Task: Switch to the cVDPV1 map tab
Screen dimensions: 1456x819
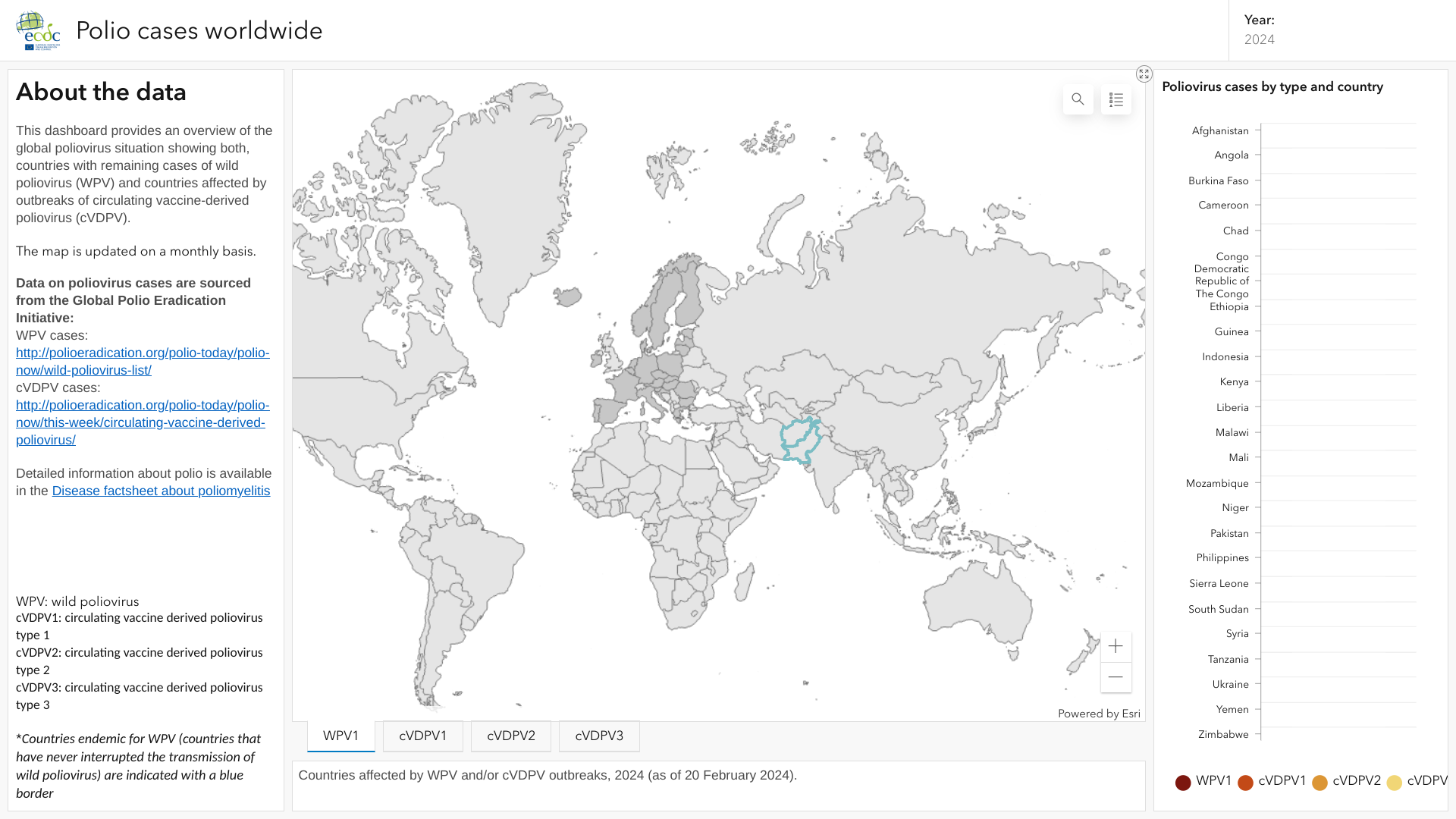Action: (423, 736)
